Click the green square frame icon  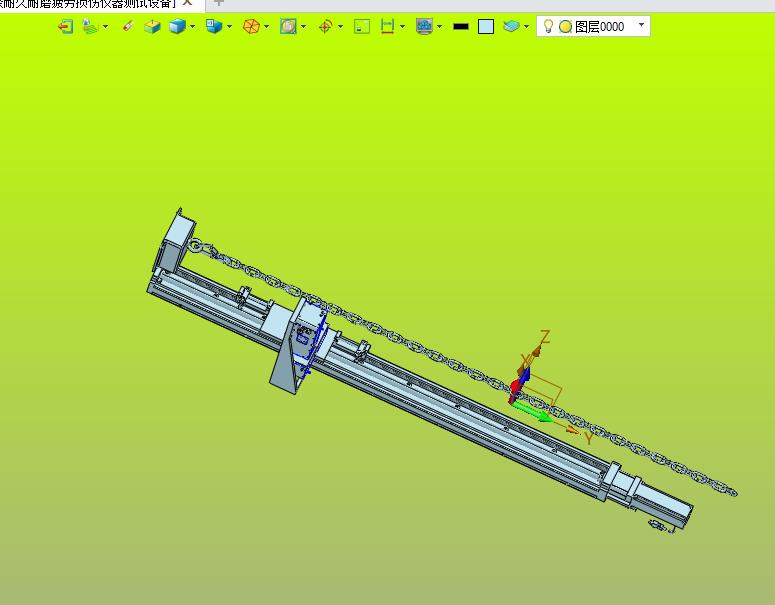[x=362, y=26]
